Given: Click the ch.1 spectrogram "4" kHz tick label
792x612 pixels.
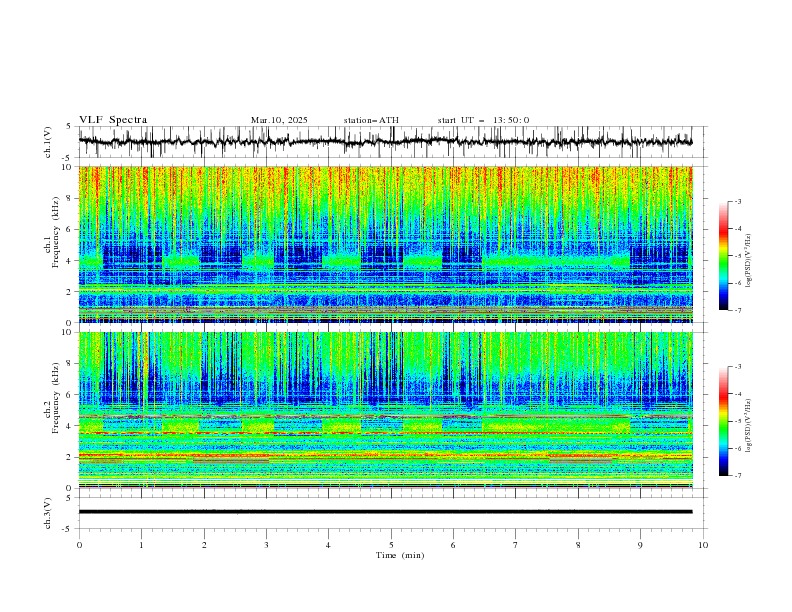Looking at the screenshot, I should pyautogui.click(x=70, y=261).
